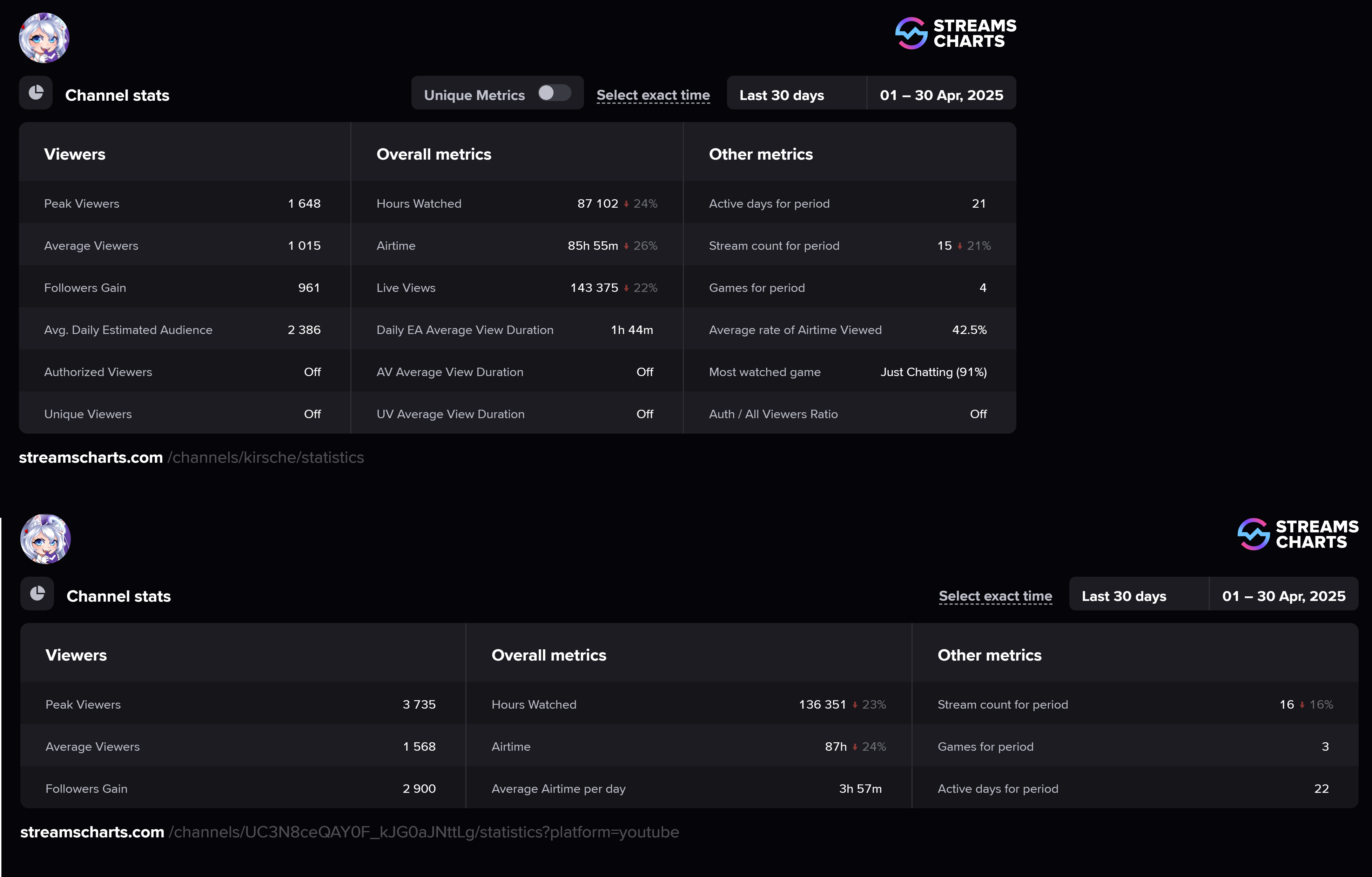Open bottom 01 – 30 Apr, 2025 date picker
The height and width of the screenshot is (877, 1372).
click(x=1283, y=596)
